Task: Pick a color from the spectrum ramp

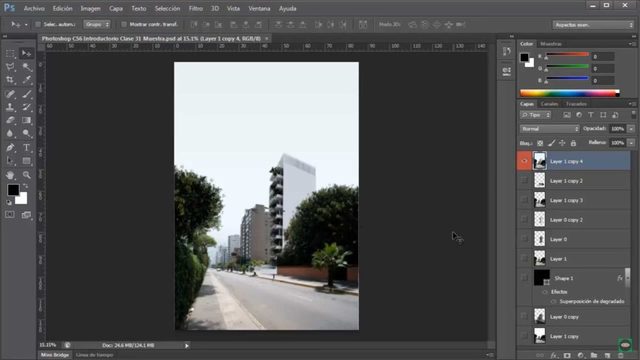Action: (570, 93)
